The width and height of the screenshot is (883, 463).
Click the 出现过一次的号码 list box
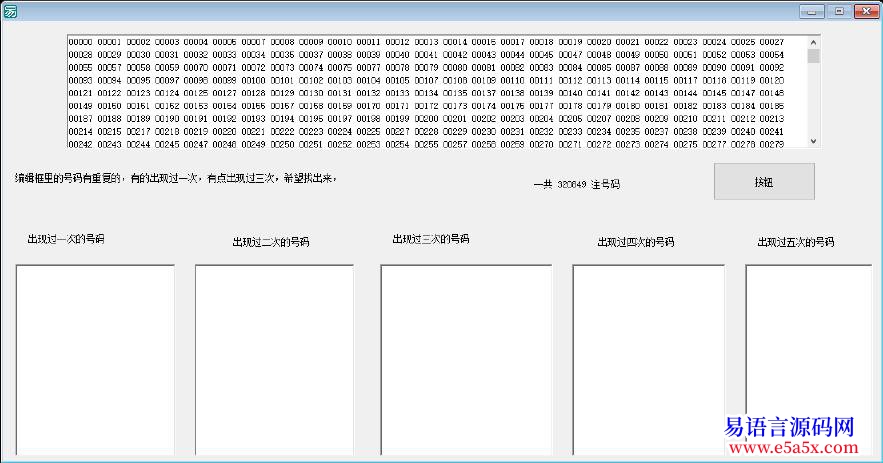click(95, 358)
